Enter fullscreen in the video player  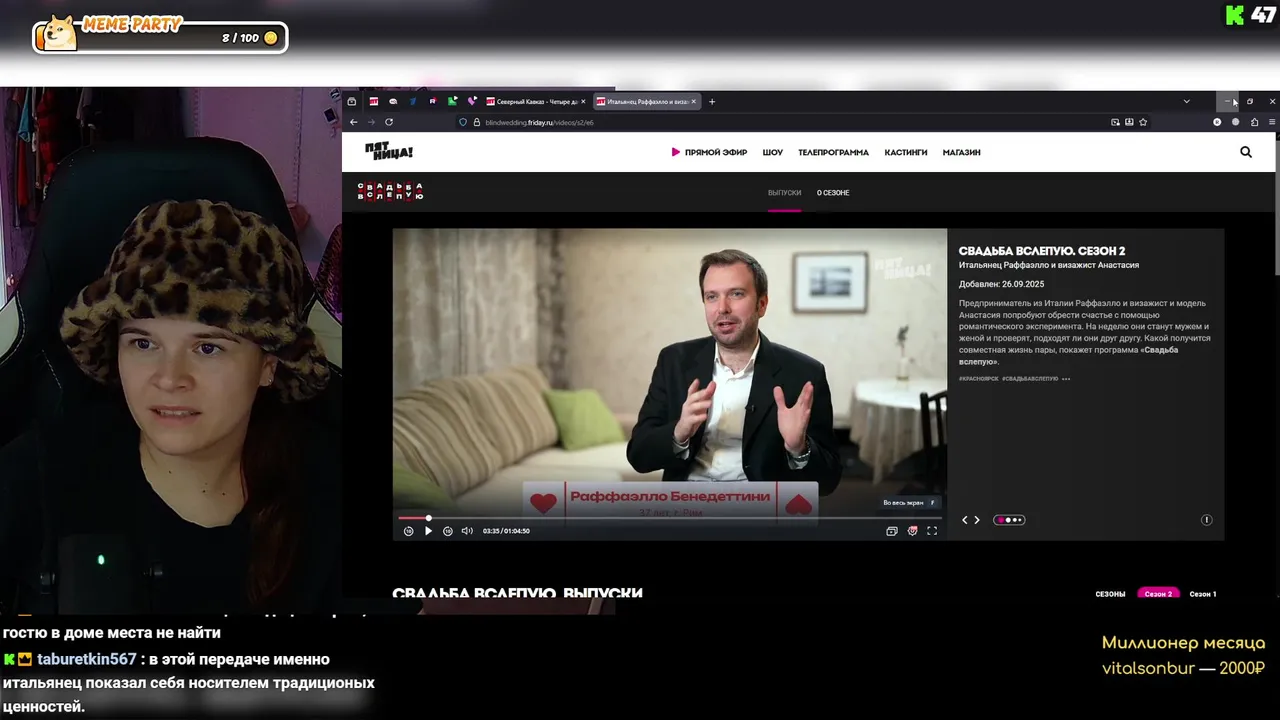point(932,531)
